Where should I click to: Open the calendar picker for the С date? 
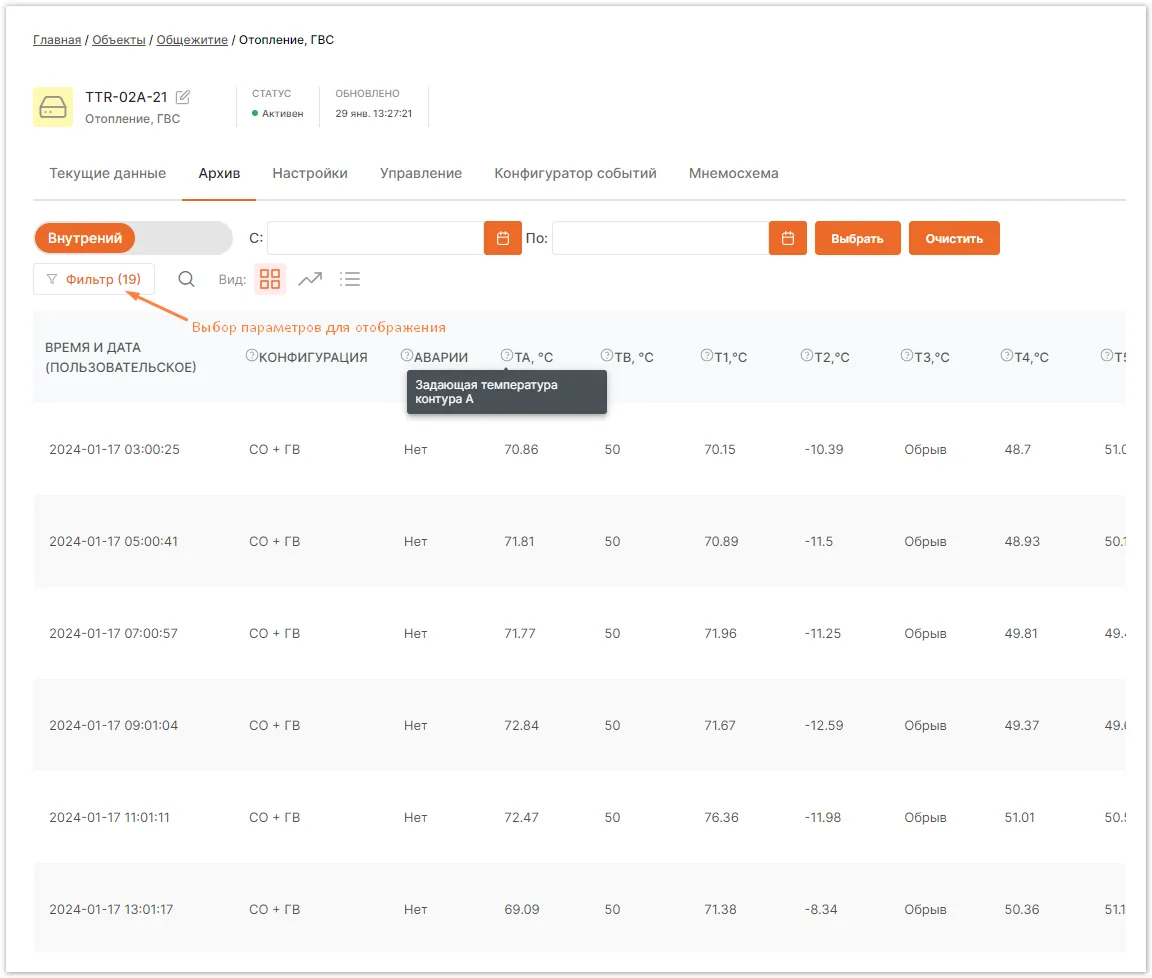point(503,238)
